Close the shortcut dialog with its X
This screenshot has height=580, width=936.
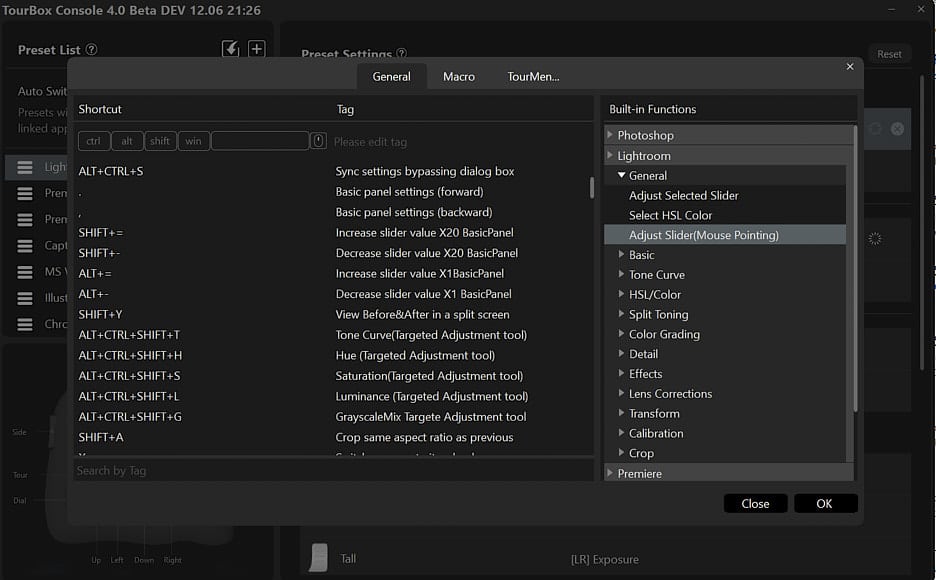(850, 66)
